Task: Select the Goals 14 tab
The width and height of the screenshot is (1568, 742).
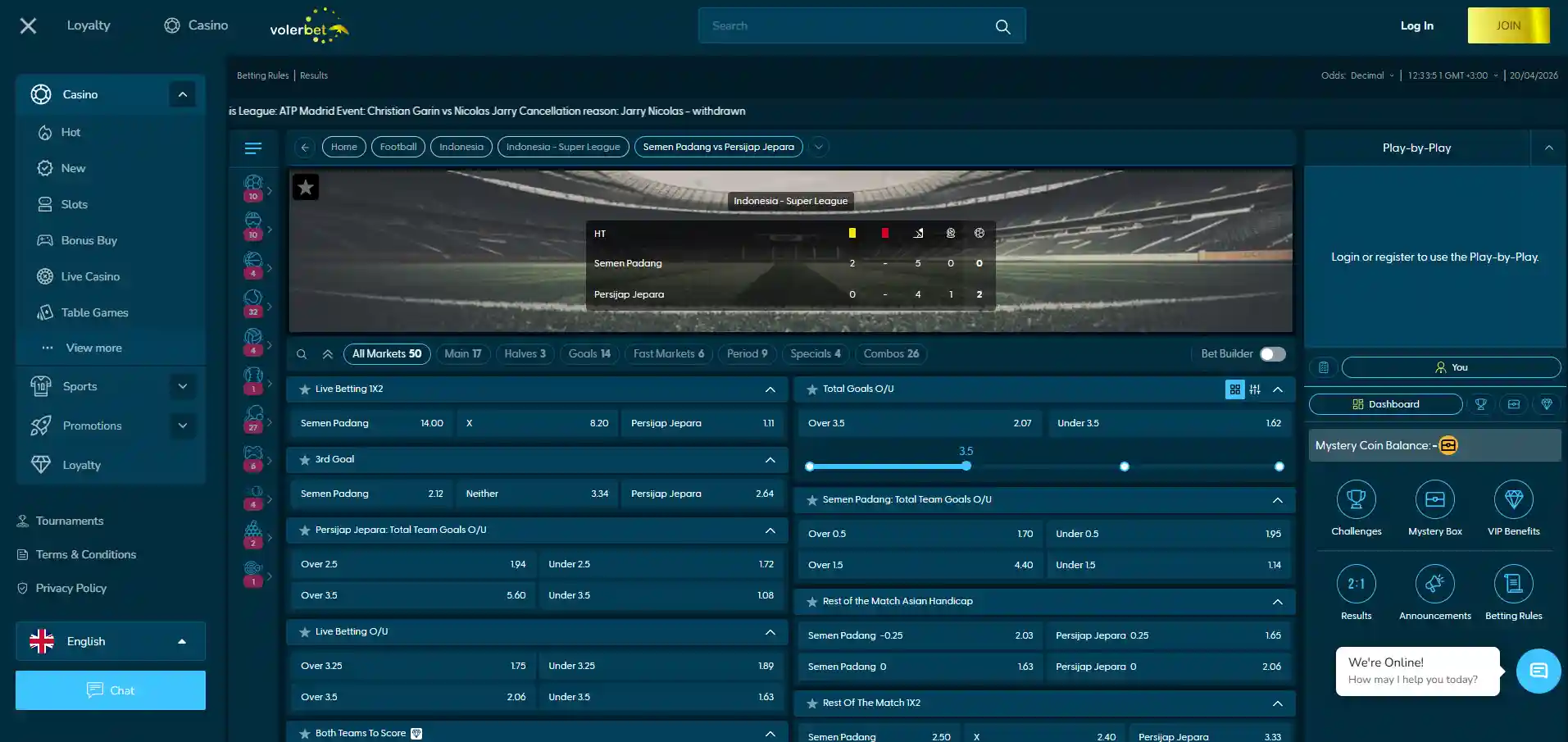Action: tap(589, 354)
